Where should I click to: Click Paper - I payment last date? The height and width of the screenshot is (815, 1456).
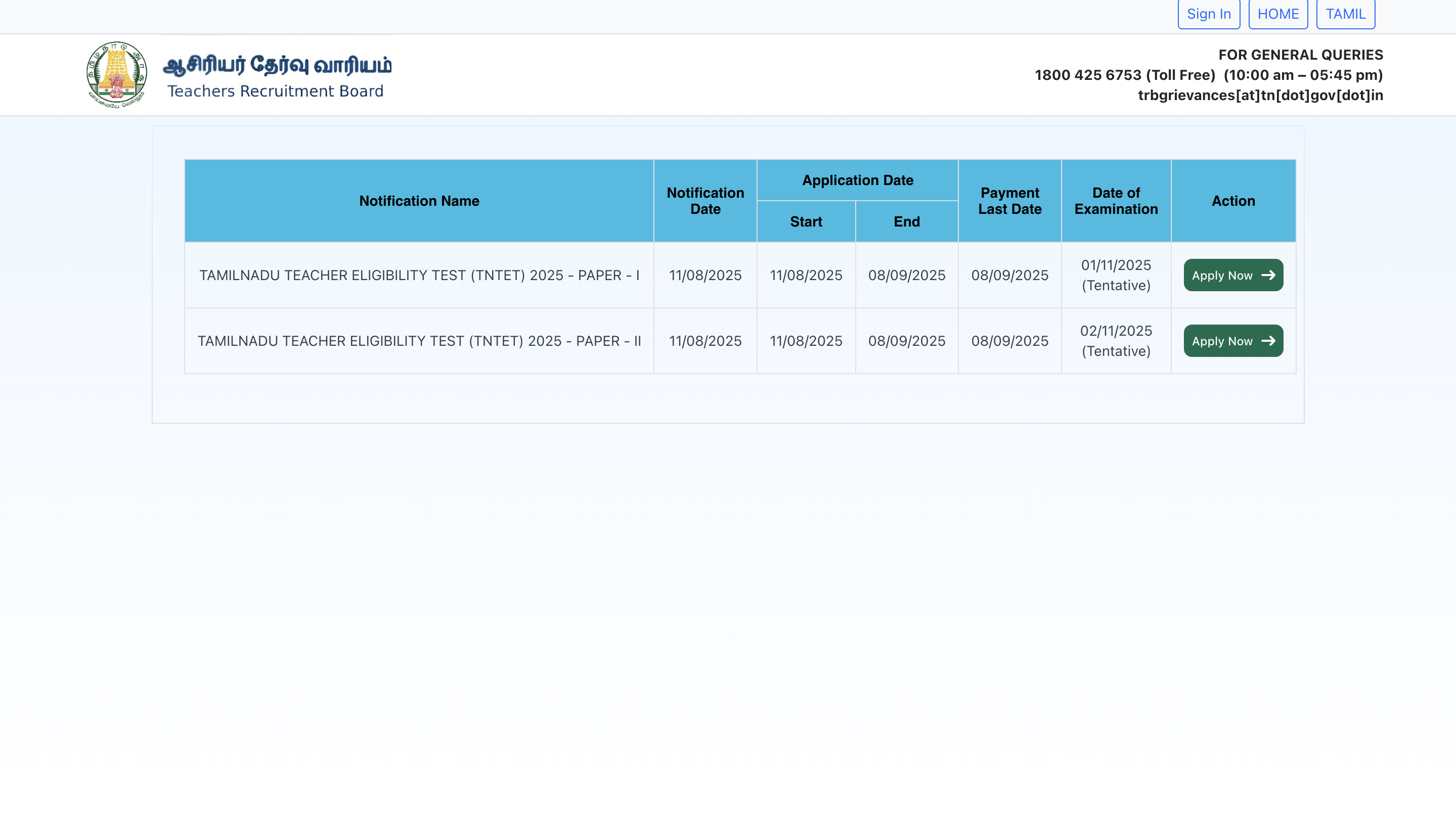(x=1009, y=275)
